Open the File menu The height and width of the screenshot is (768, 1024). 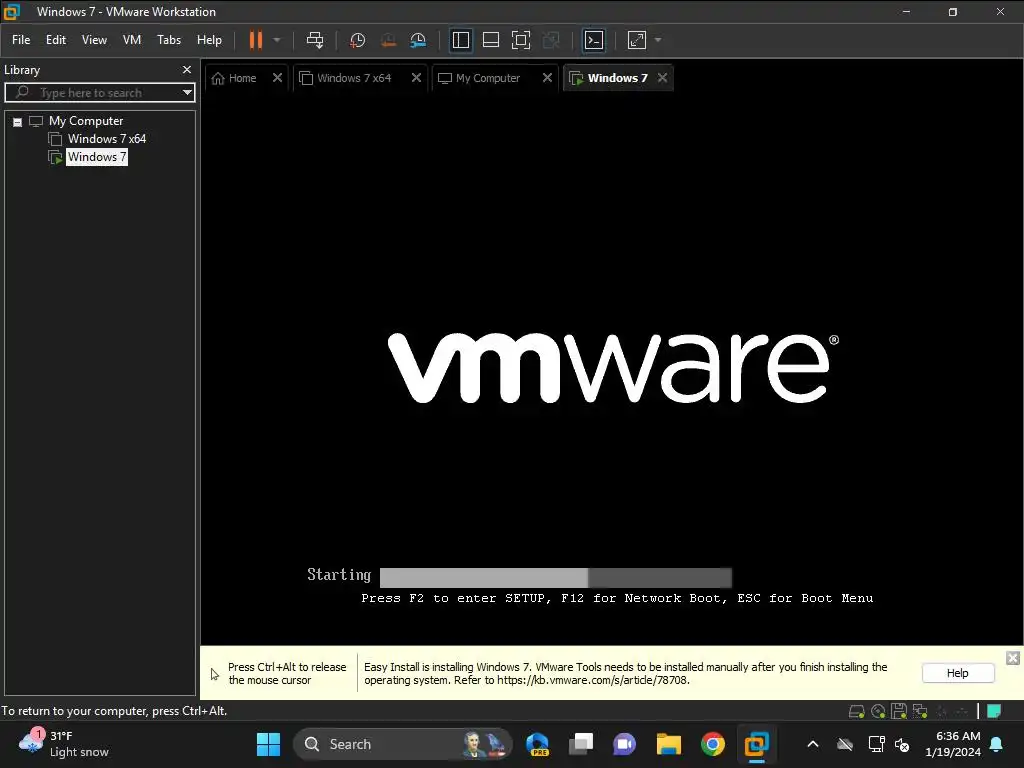(x=21, y=40)
